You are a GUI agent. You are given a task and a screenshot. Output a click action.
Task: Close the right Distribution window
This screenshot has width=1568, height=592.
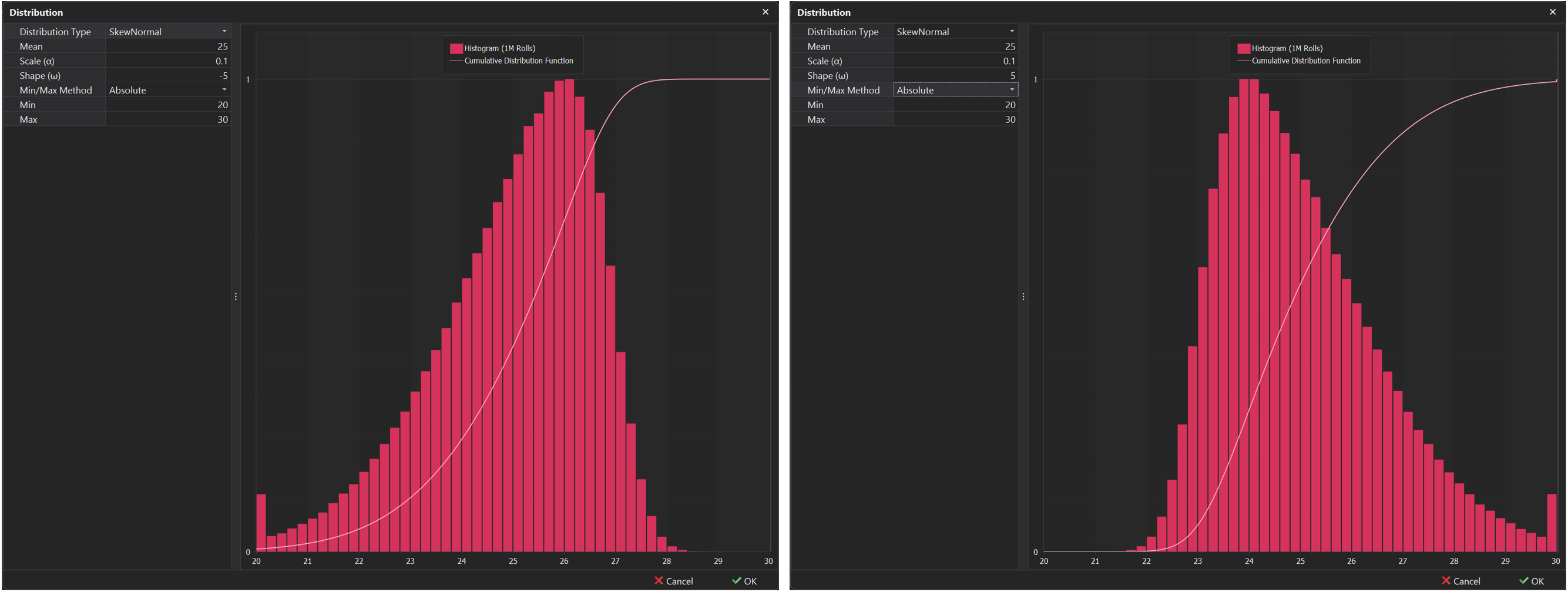tap(1552, 12)
